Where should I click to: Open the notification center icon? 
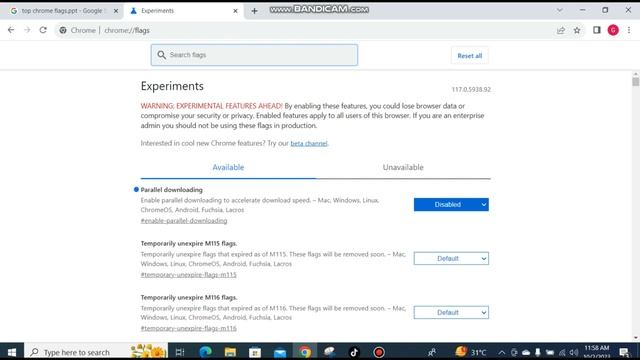pos(624,352)
